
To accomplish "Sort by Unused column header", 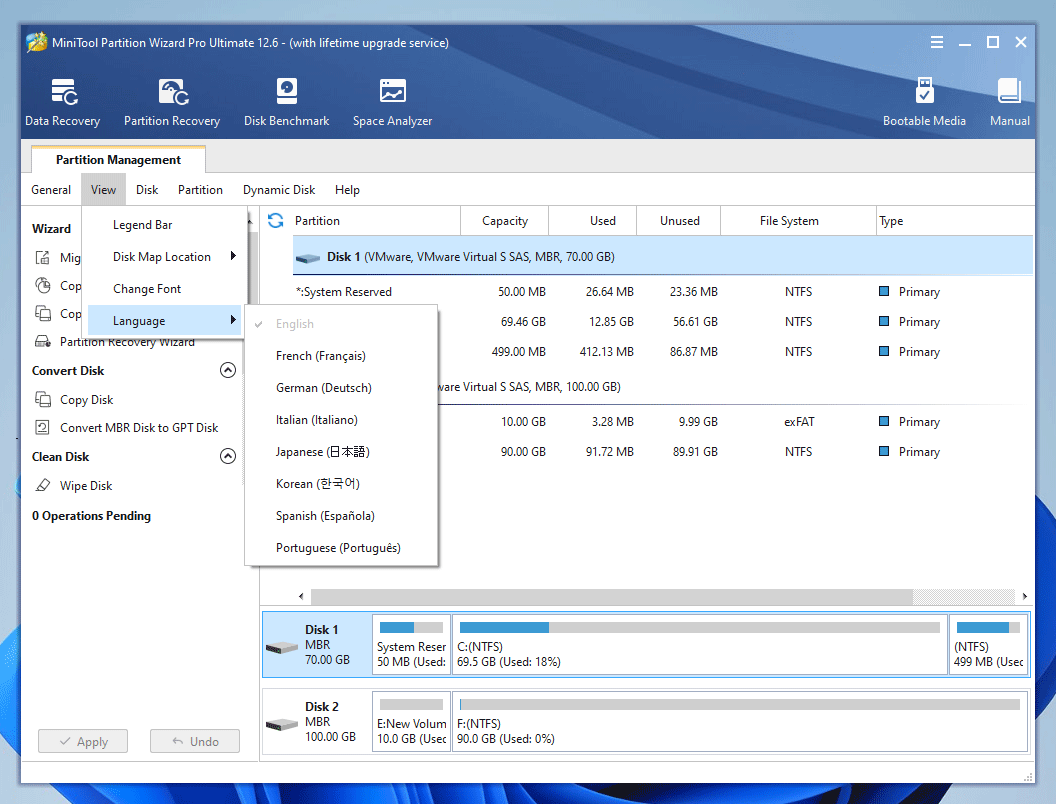I will [679, 221].
